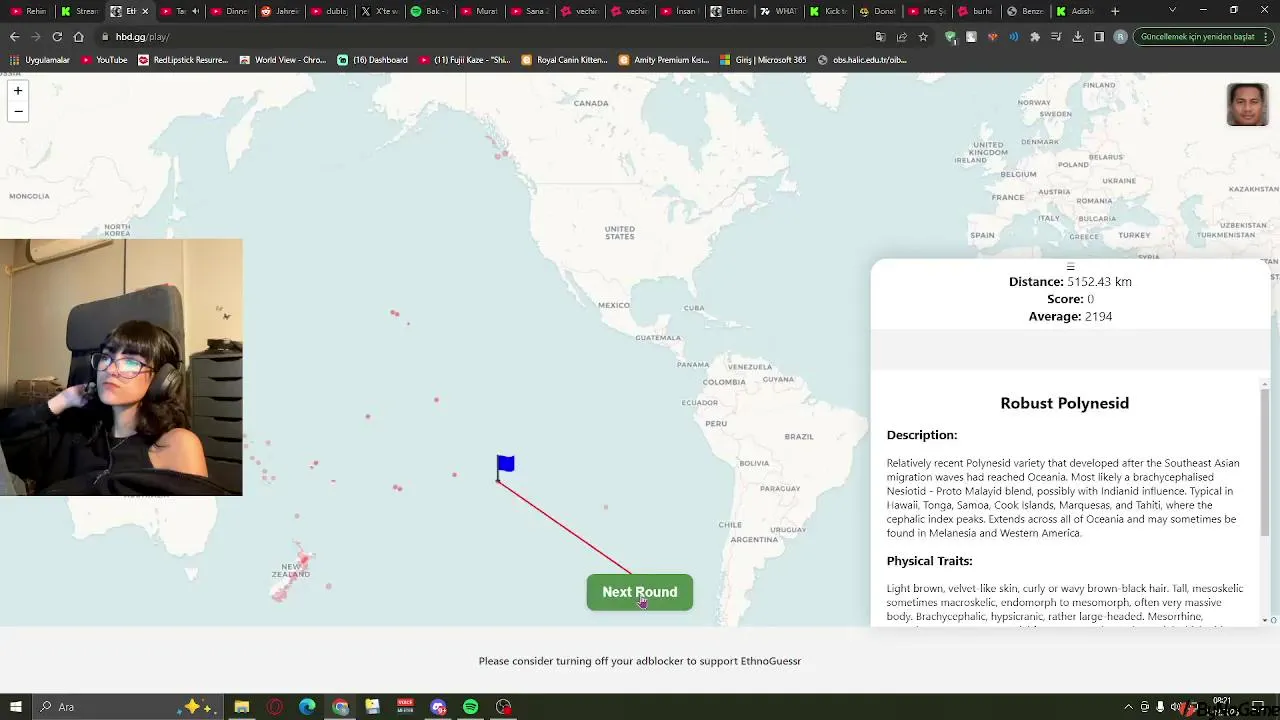Viewport: 1280px width, 720px height.
Task: Click the face photo thumbnail
Action: click(1247, 105)
